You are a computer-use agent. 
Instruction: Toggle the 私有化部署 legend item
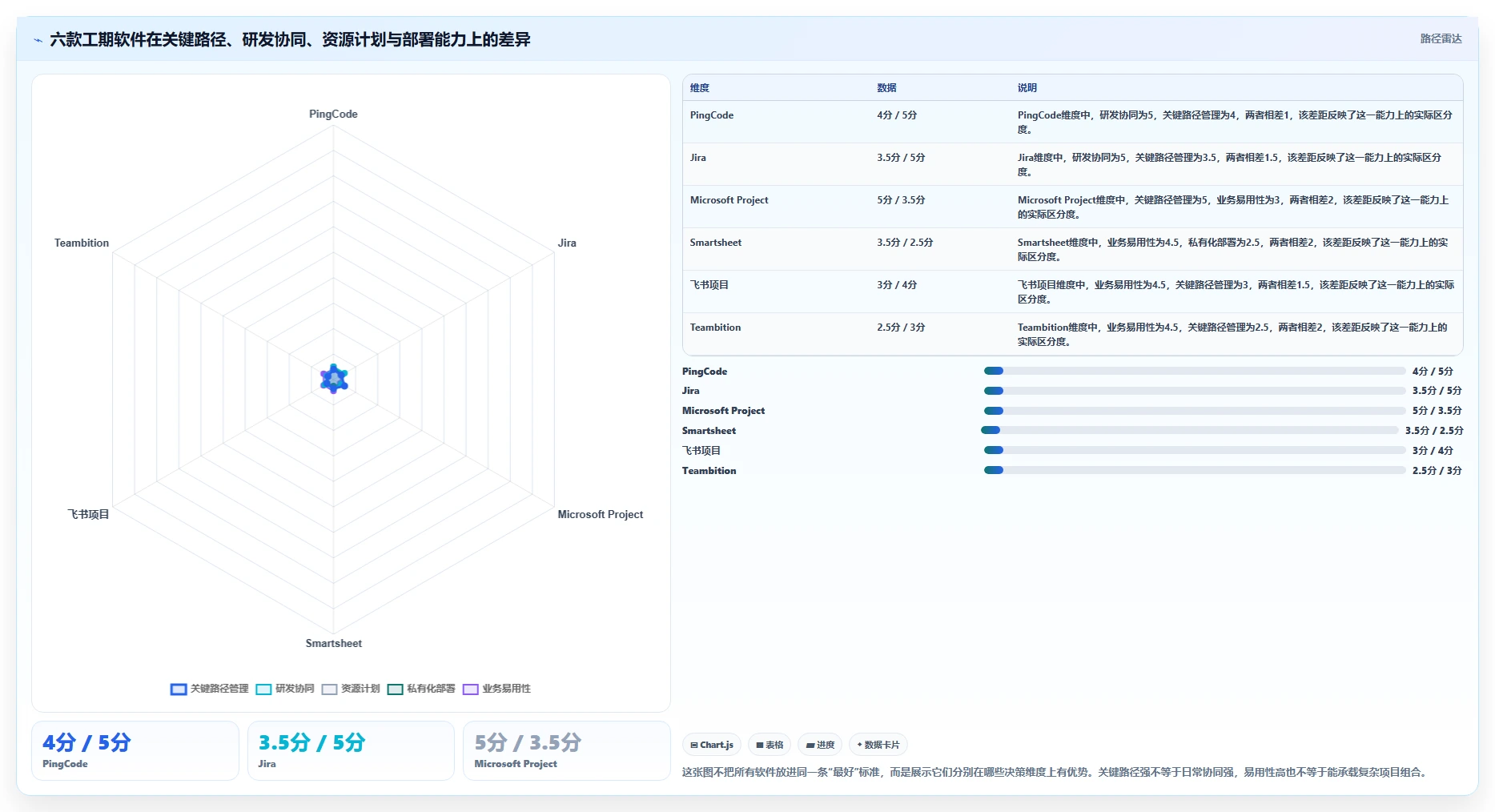421,689
